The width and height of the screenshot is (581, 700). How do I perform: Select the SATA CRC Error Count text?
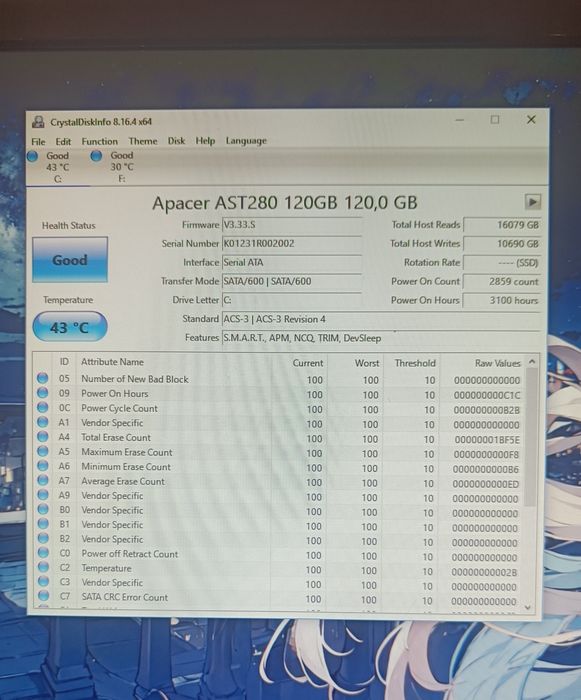point(125,597)
